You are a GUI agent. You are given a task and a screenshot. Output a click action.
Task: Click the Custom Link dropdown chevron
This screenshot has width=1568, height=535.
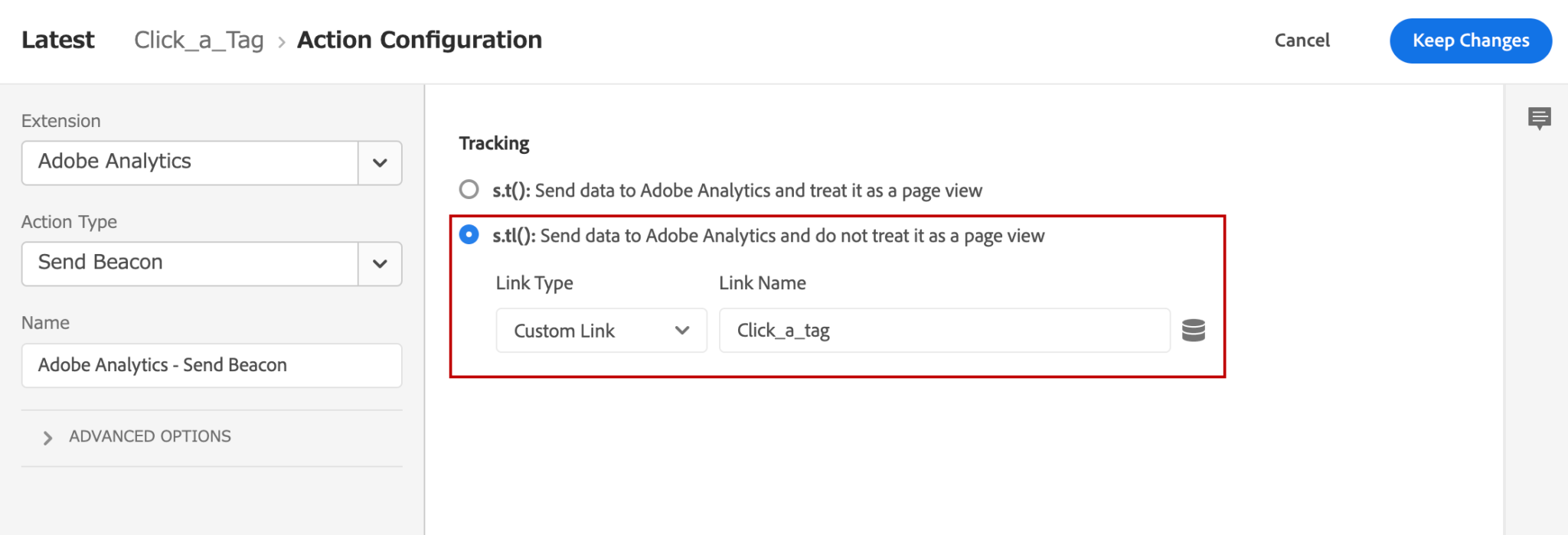pyautogui.click(x=684, y=330)
